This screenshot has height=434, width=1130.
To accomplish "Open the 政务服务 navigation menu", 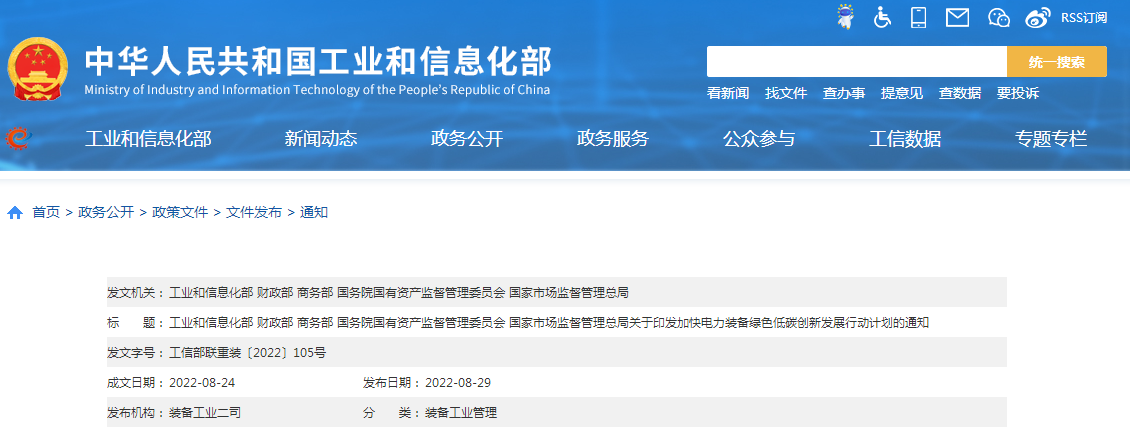I will [613, 138].
